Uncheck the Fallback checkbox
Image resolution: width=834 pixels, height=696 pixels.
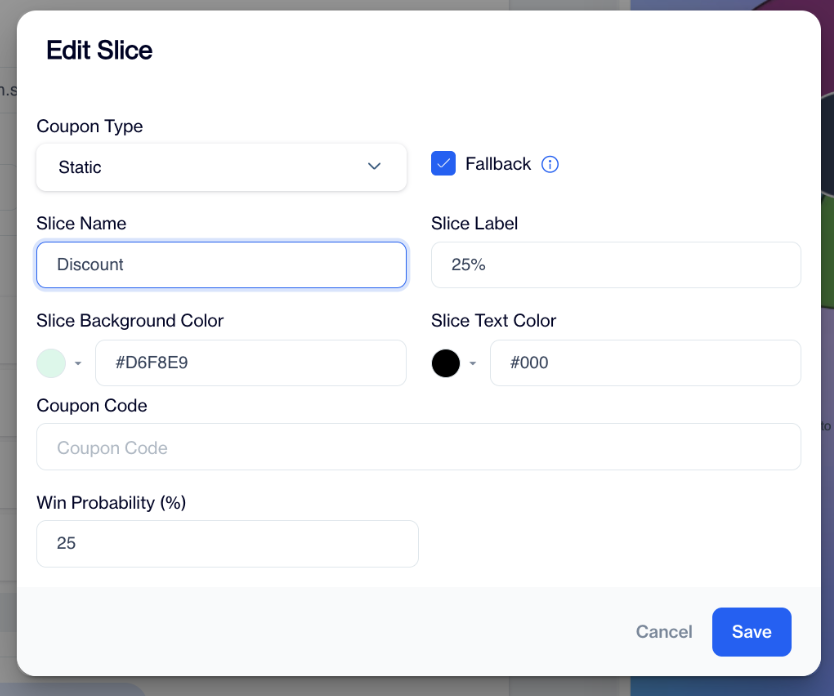pos(443,164)
